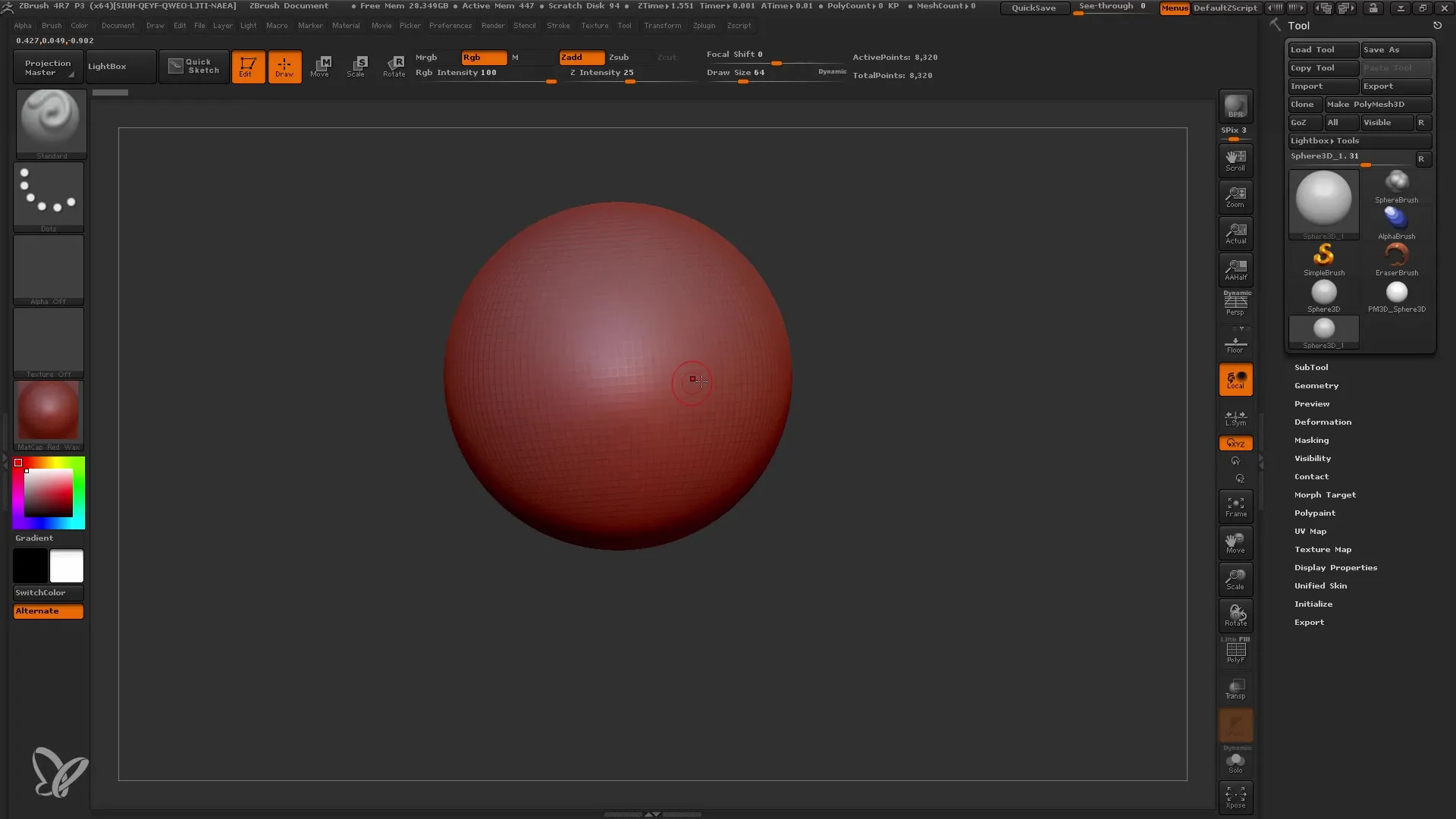
Task: Select the PM3D_Sphere3D tool
Action: click(1396, 296)
